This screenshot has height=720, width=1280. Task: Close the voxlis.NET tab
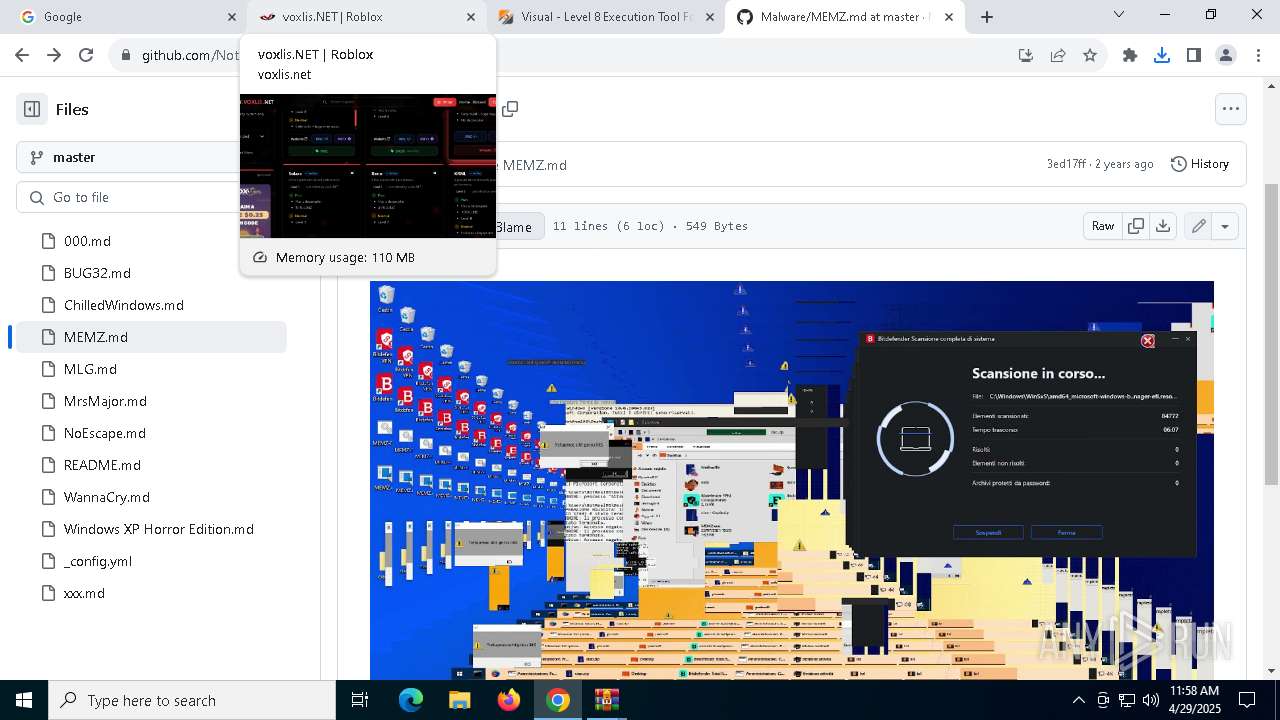471,17
